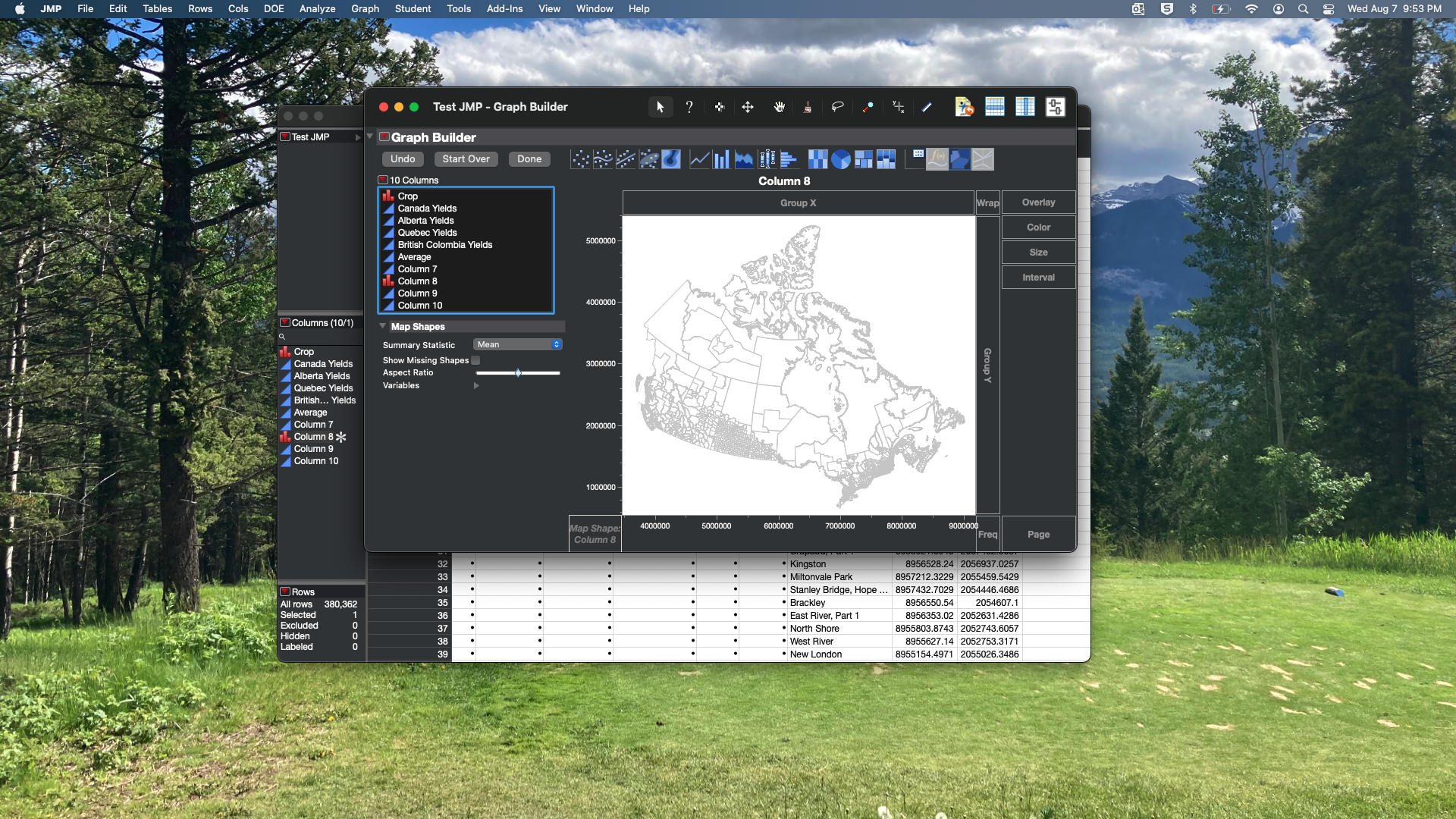
Task: Open the DOE menu
Action: (x=273, y=8)
